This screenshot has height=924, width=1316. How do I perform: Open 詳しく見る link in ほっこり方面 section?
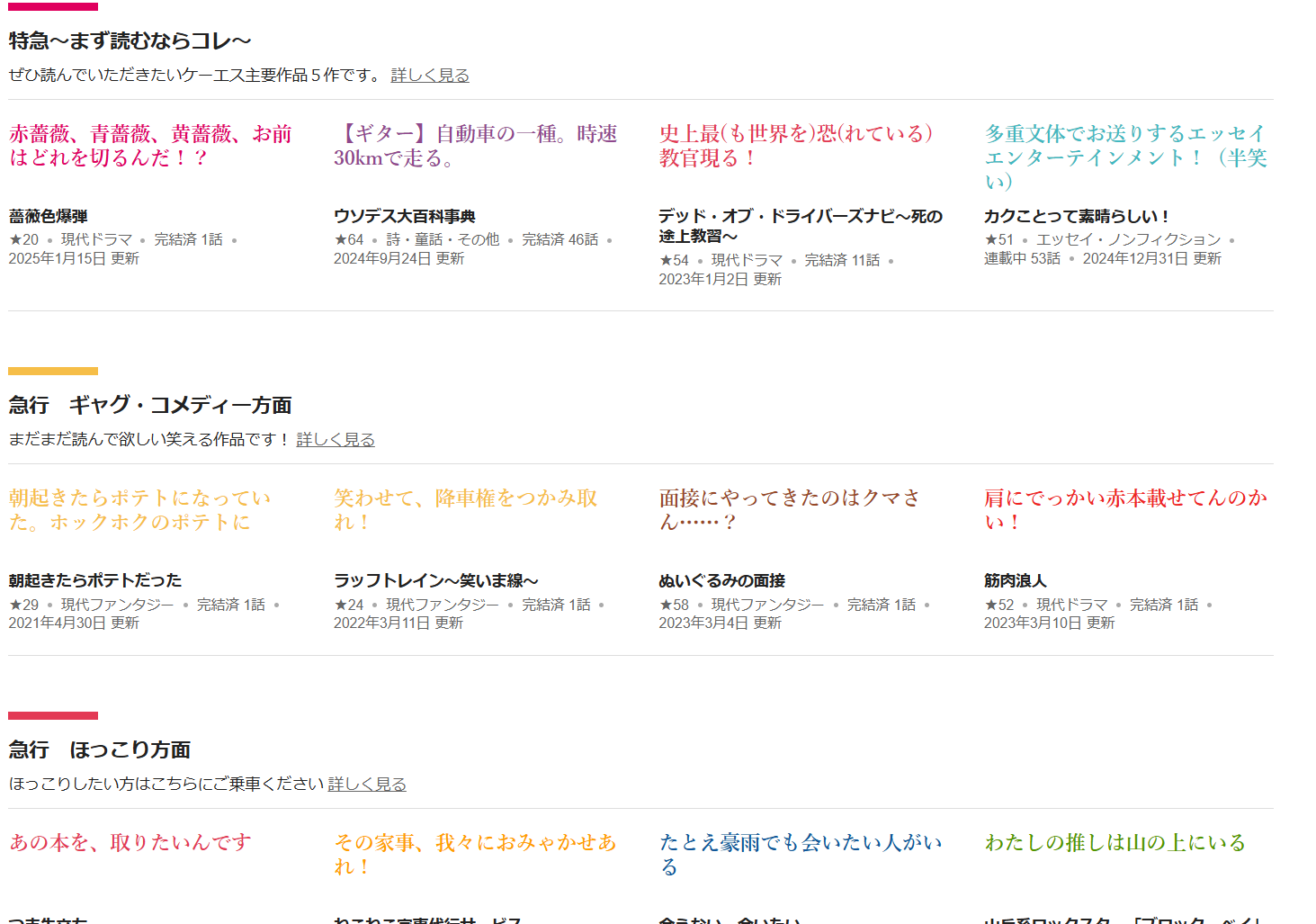[366, 785]
